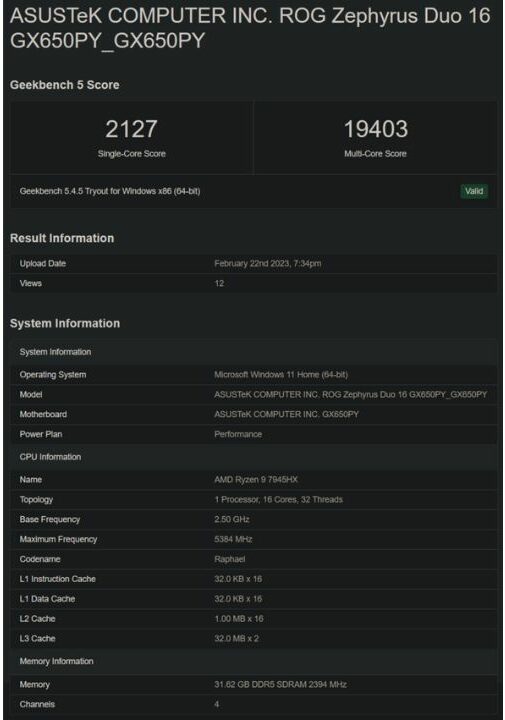Screen dimensions: 505x720
Task: Click the Maximum Frequency label
Action: point(58,539)
